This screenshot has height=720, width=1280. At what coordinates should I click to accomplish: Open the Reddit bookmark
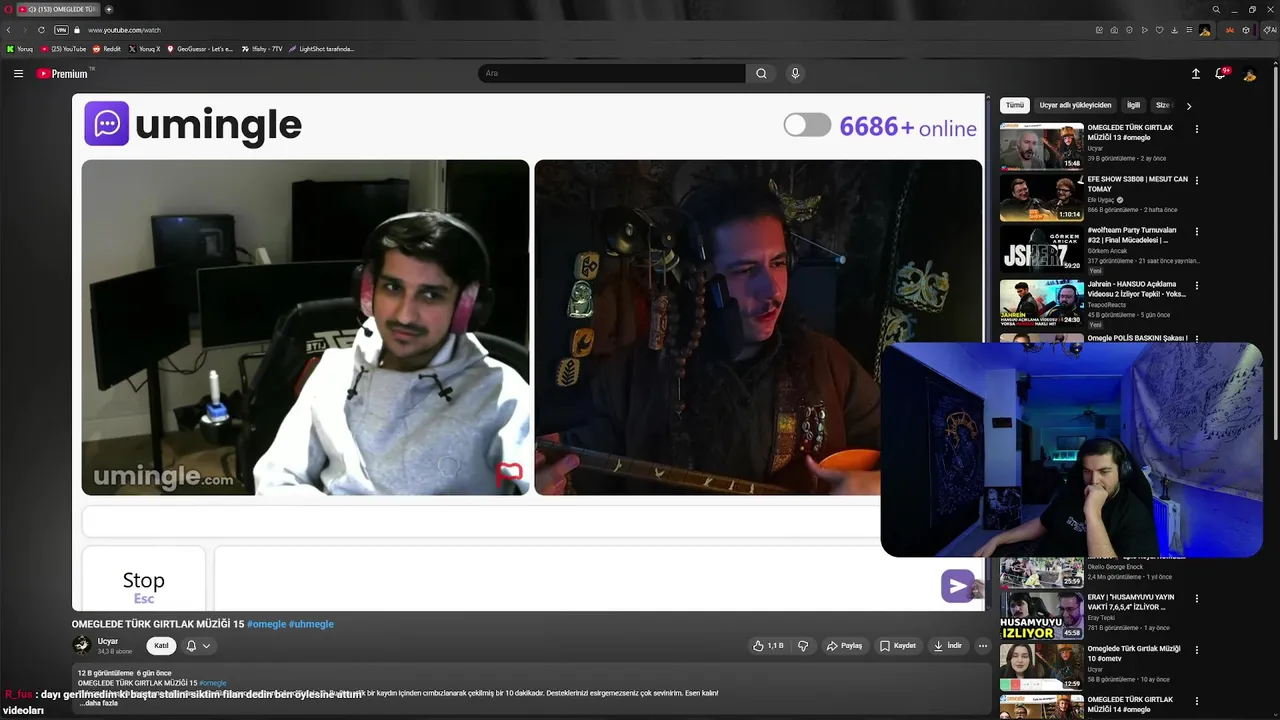(107, 49)
